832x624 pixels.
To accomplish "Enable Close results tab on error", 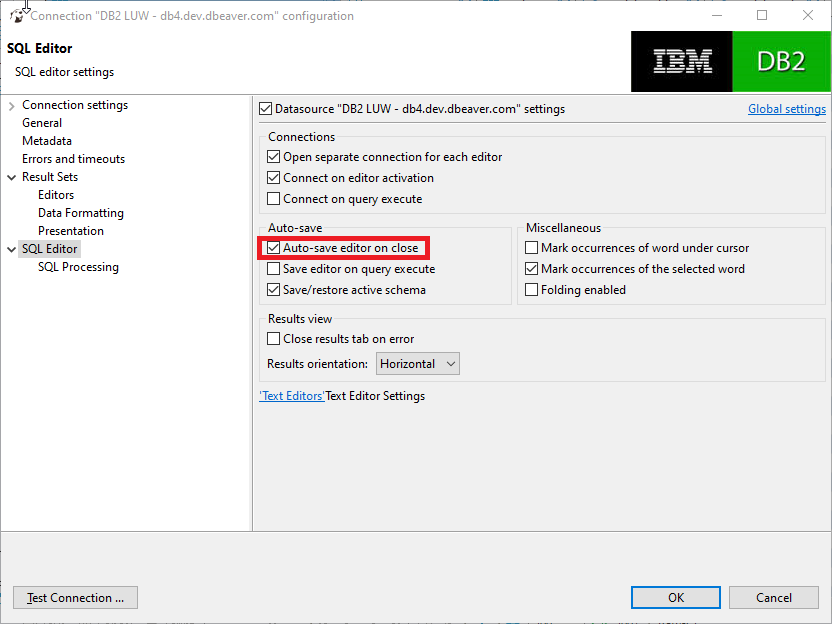I will coord(273,338).
